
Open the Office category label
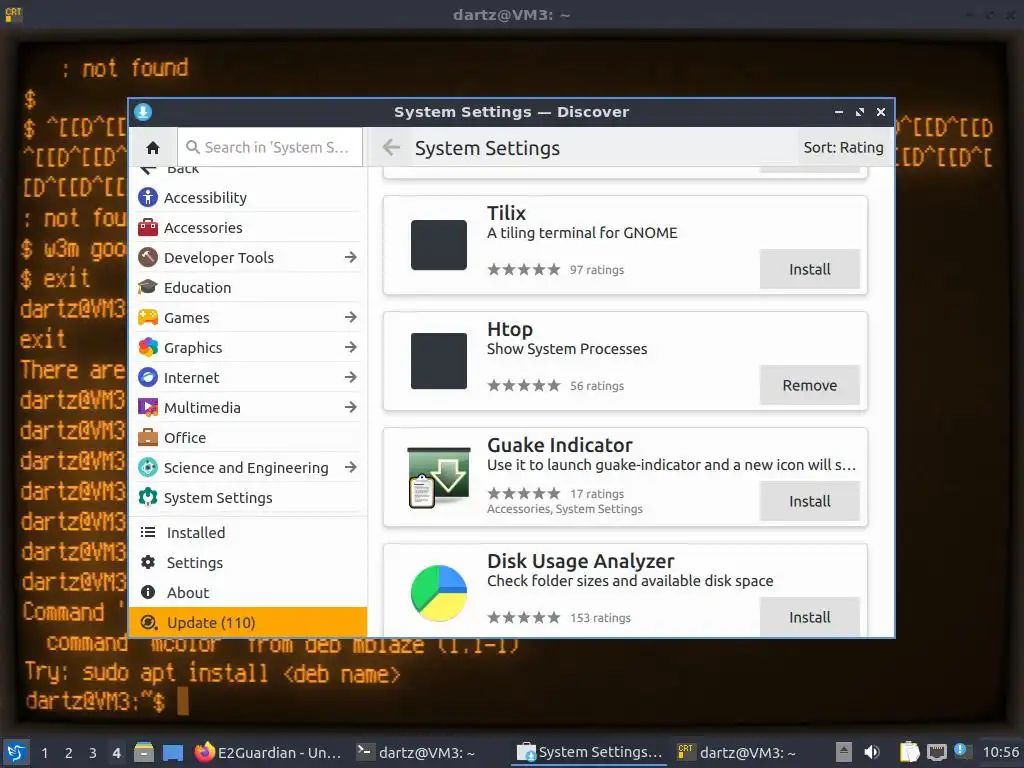tap(185, 438)
